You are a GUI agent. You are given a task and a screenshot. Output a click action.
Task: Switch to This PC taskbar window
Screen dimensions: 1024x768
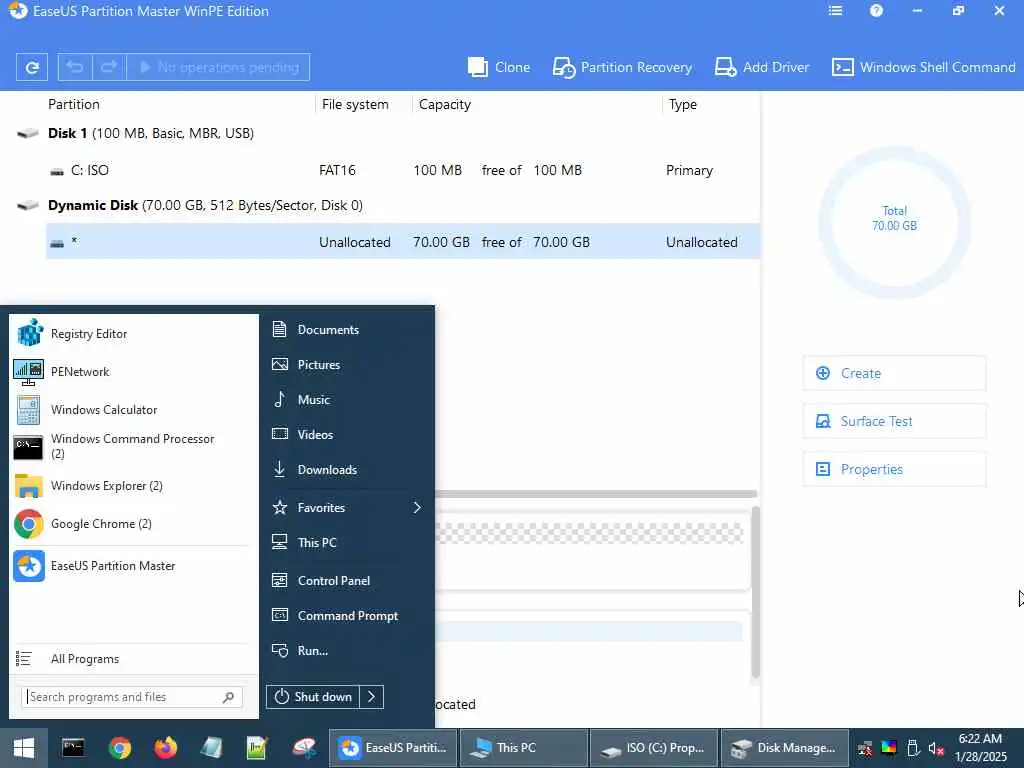524,748
